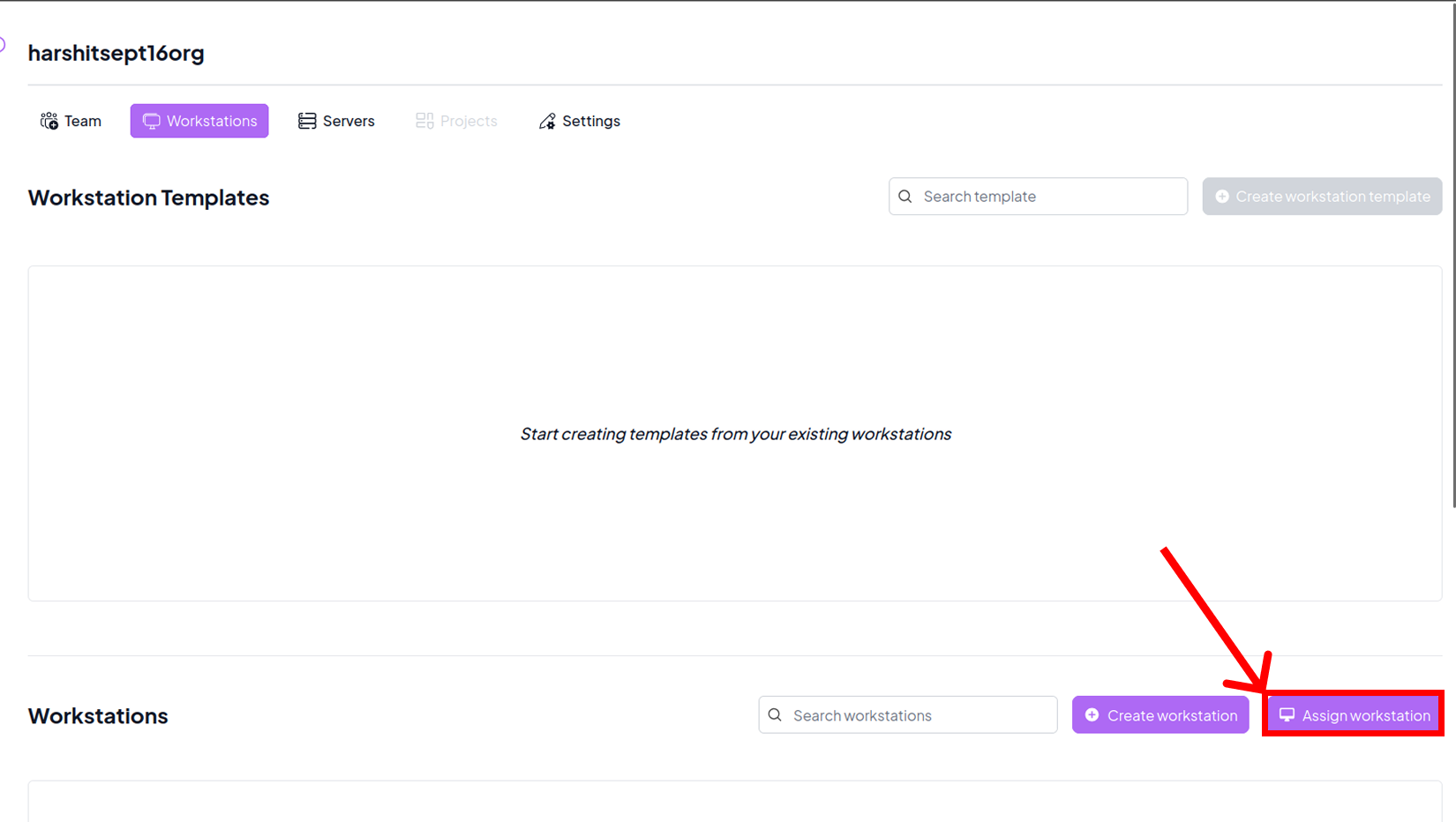
Task: Click the Settings wrench icon
Action: pos(547,121)
